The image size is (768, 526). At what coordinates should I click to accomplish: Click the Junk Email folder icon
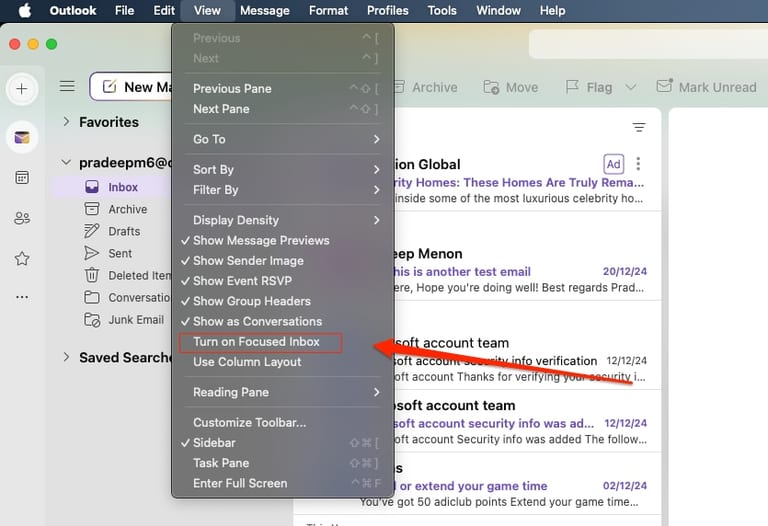point(92,319)
